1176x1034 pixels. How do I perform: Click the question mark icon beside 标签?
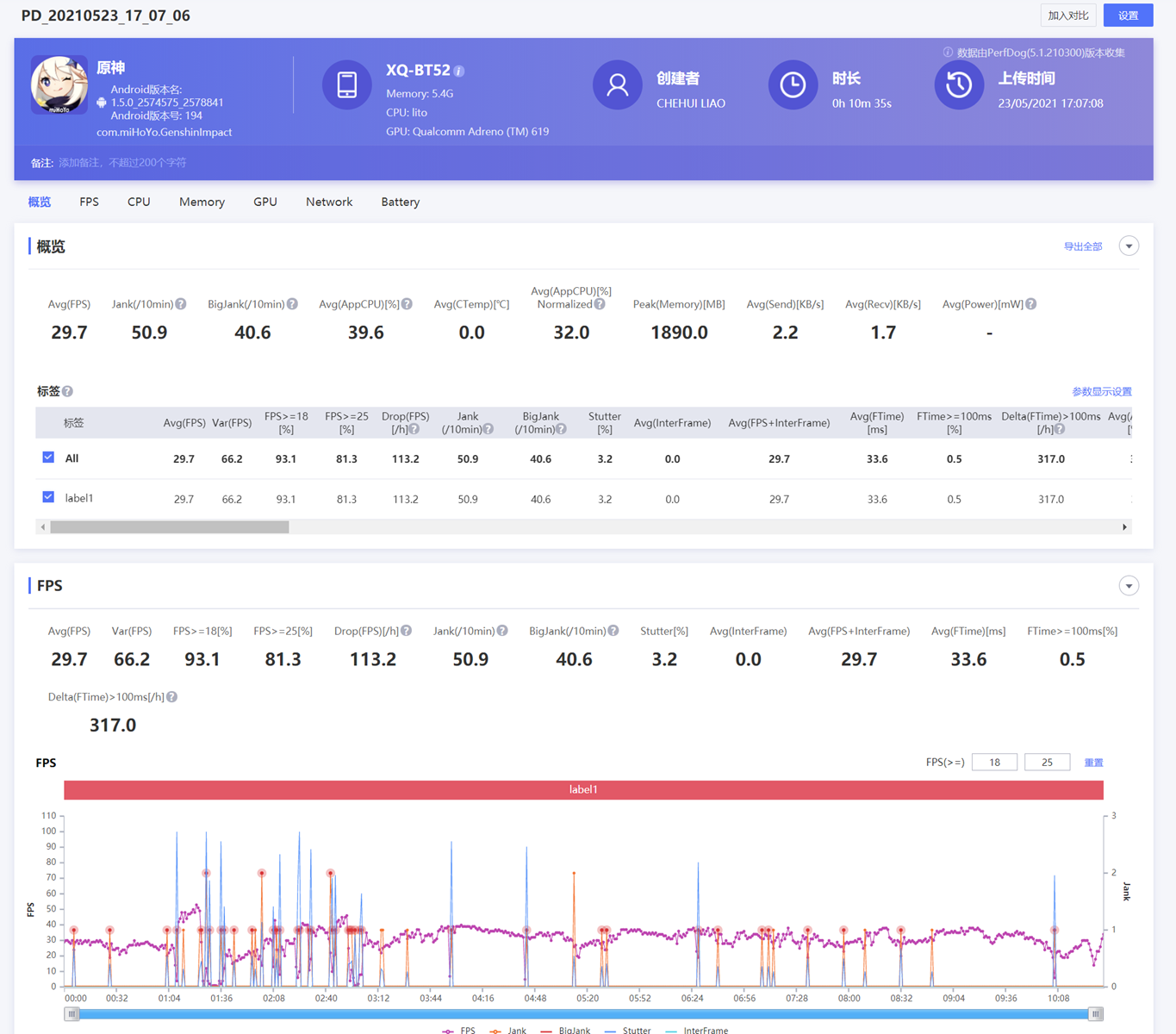[x=67, y=391]
